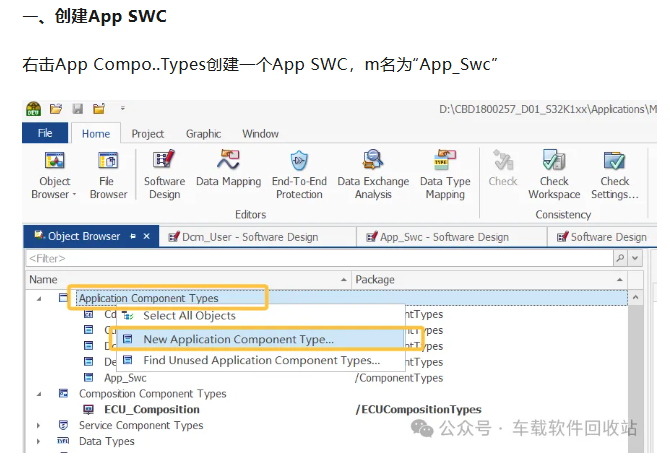Screen dimensions: 670x462
Task: Collapse Application Component Types node
Action: (39, 299)
